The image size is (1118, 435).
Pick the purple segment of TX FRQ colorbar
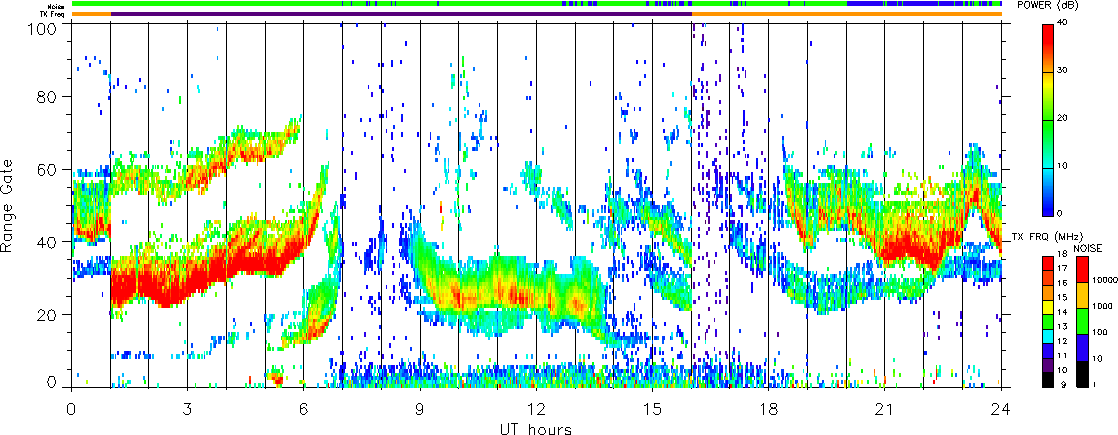tap(1048, 365)
